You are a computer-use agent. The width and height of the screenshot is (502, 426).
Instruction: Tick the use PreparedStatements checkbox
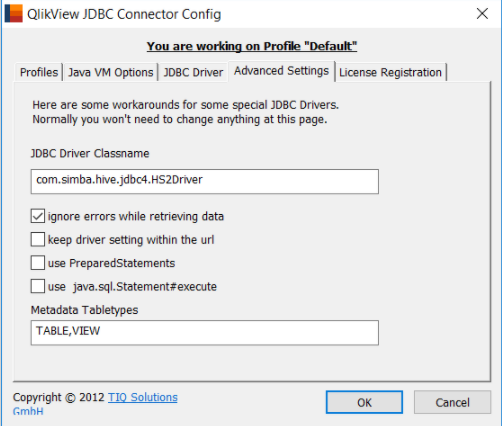(x=38, y=263)
